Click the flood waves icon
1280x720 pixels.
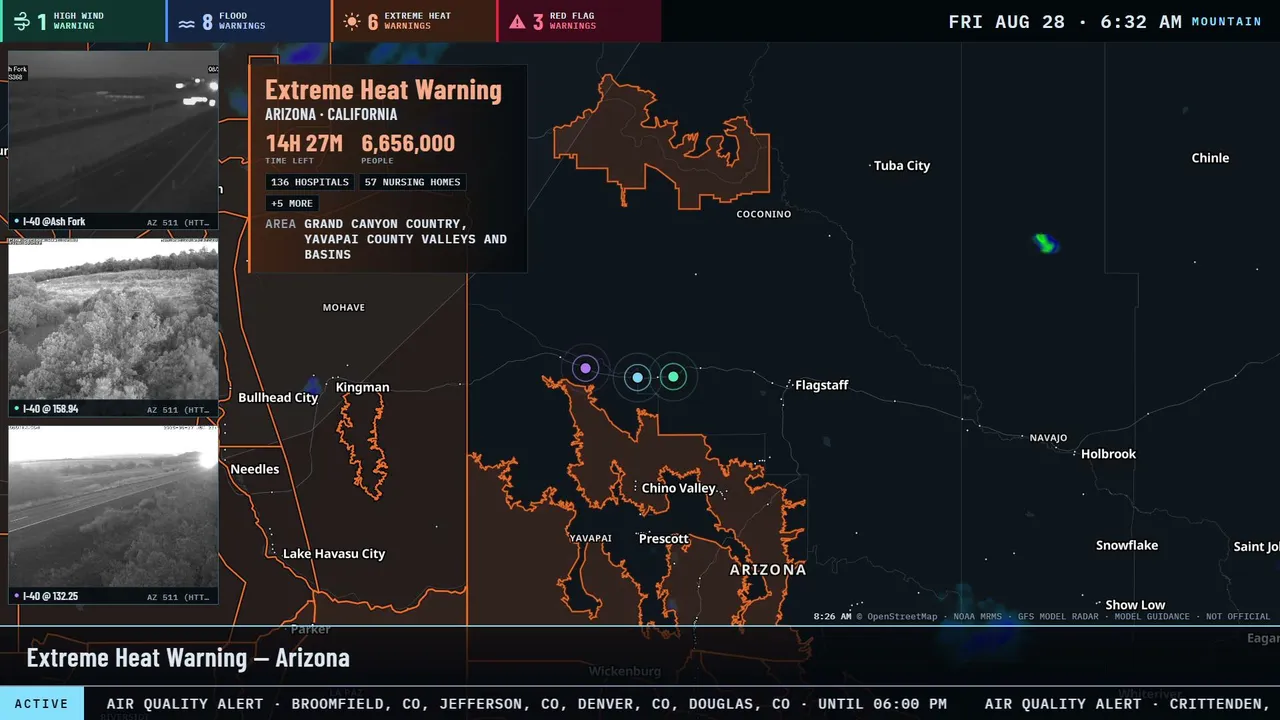[186, 22]
